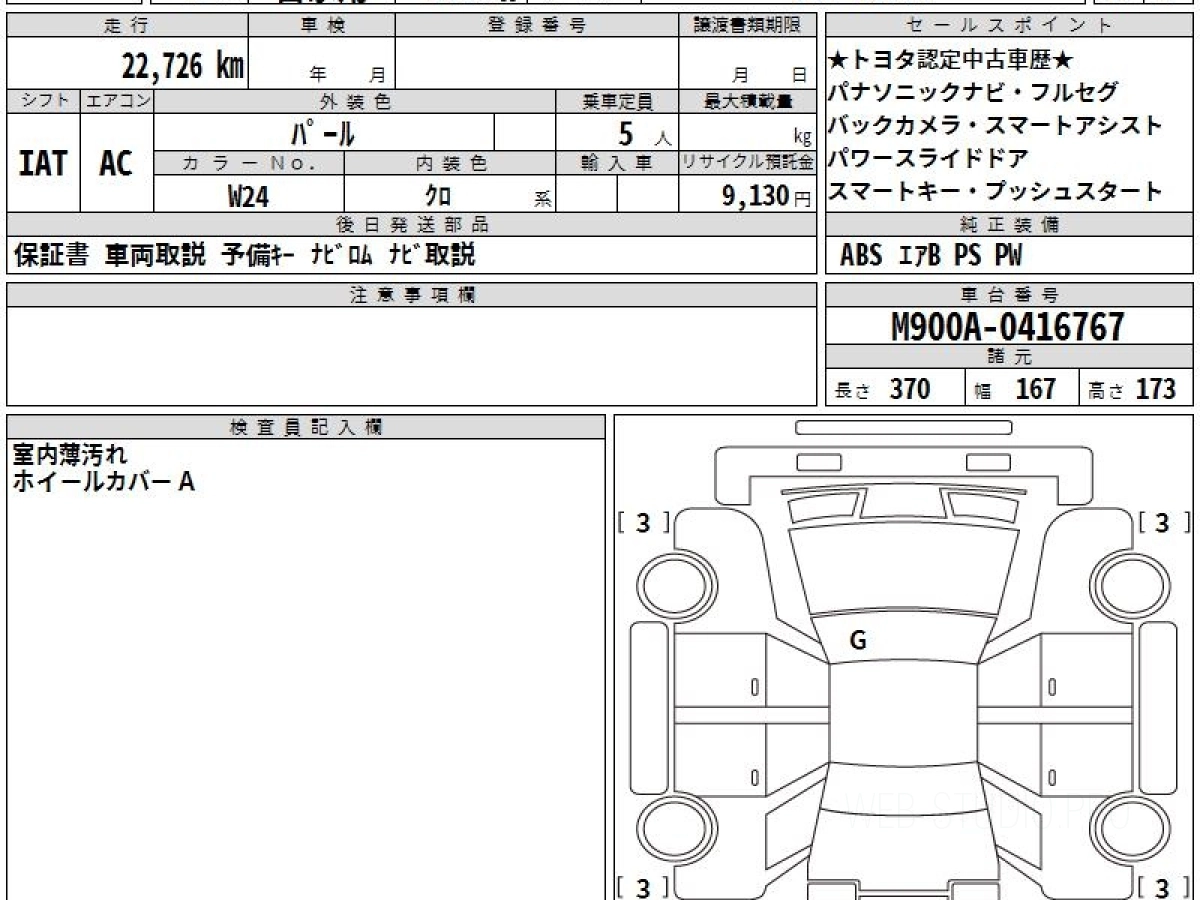Click the AC air conditioner cell
The width and height of the screenshot is (1200, 900).
tap(116, 163)
